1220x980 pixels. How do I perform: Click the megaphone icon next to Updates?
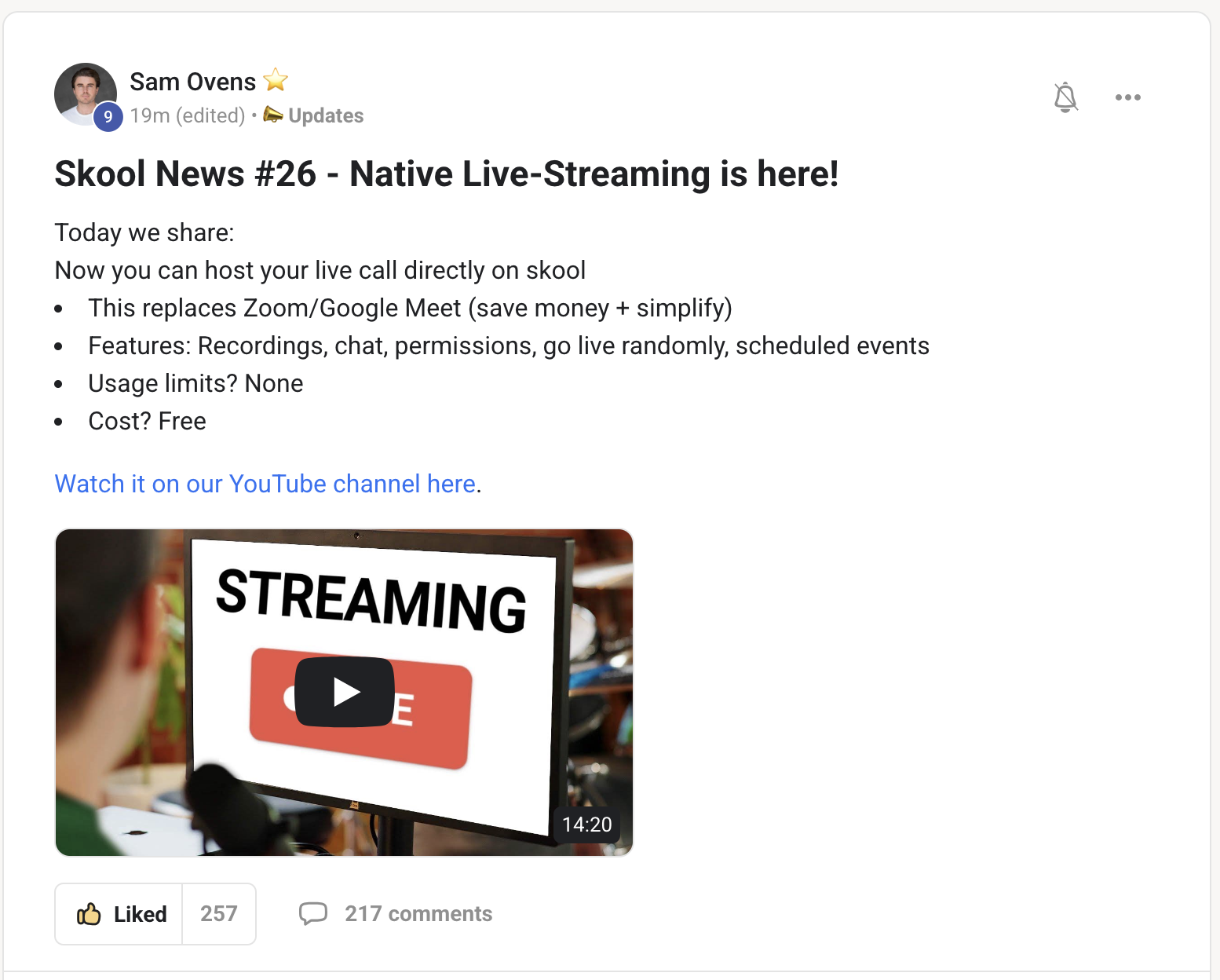click(272, 115)
